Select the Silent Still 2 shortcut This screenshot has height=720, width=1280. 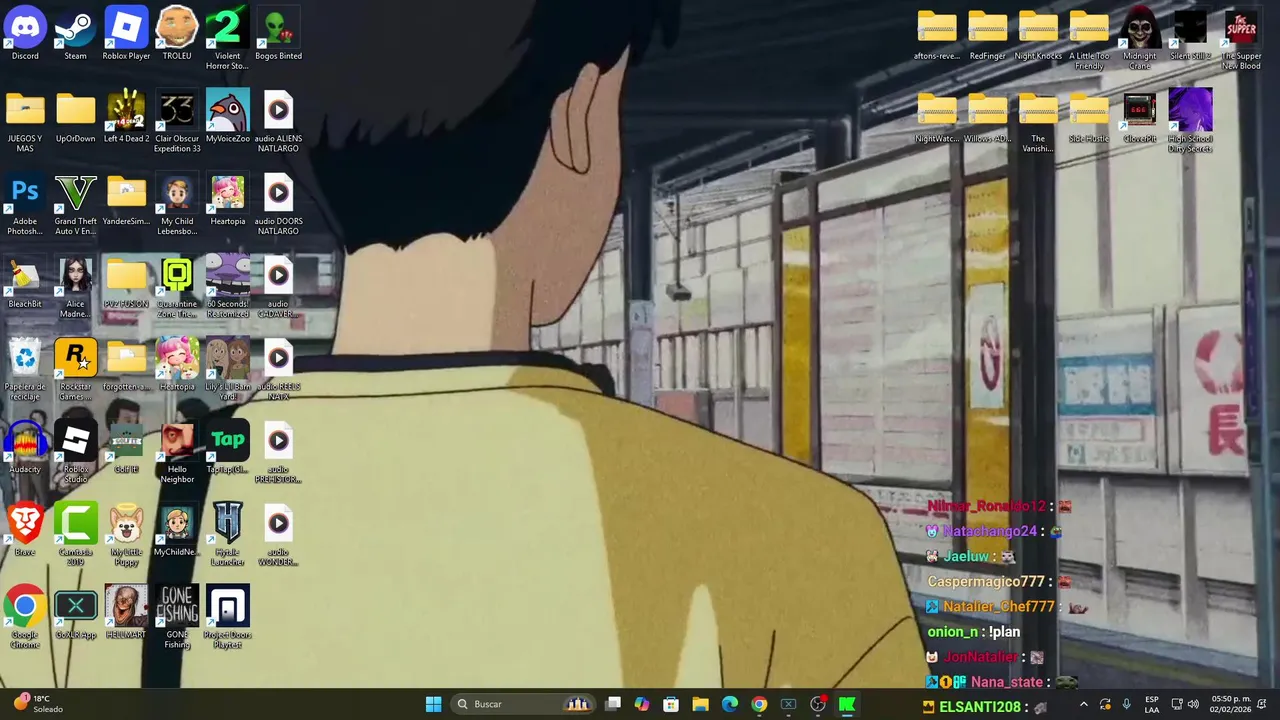[1190, 34]
